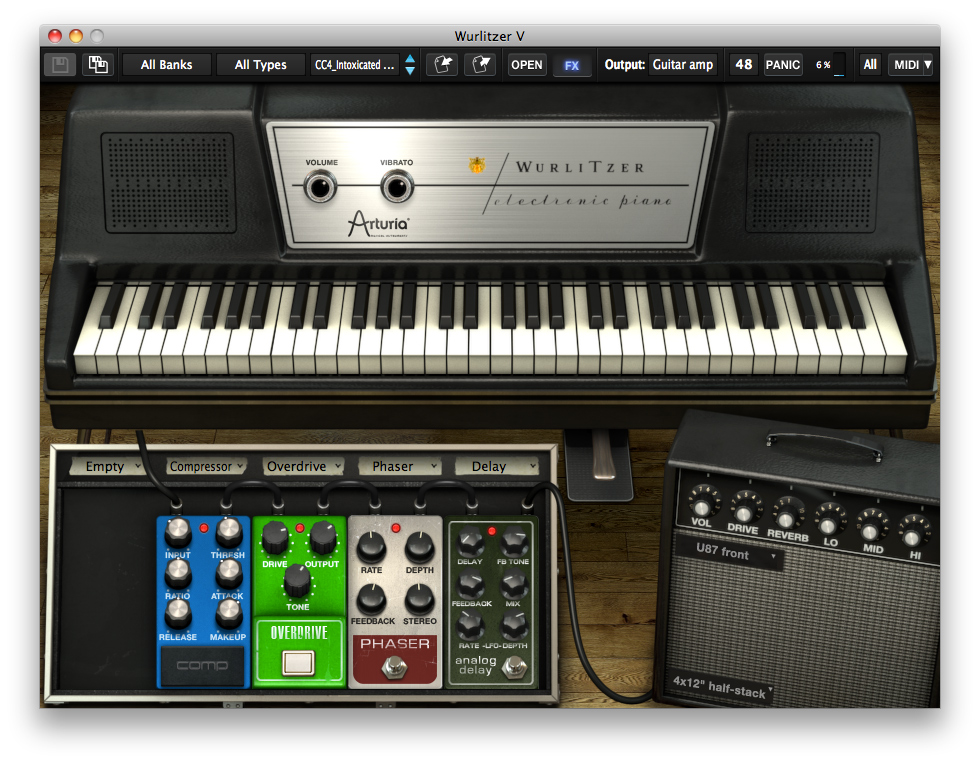Open the All Banks filter menu
This screenshot has height=763, width=980.
click(166, 65)
